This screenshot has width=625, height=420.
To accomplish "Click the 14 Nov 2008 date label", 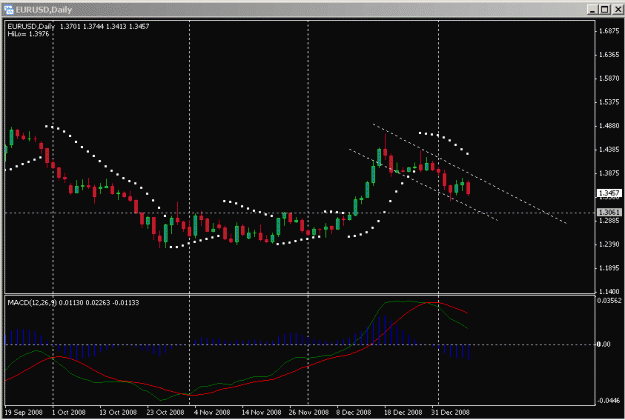I will pyautogui.click(x=261, y=412).
